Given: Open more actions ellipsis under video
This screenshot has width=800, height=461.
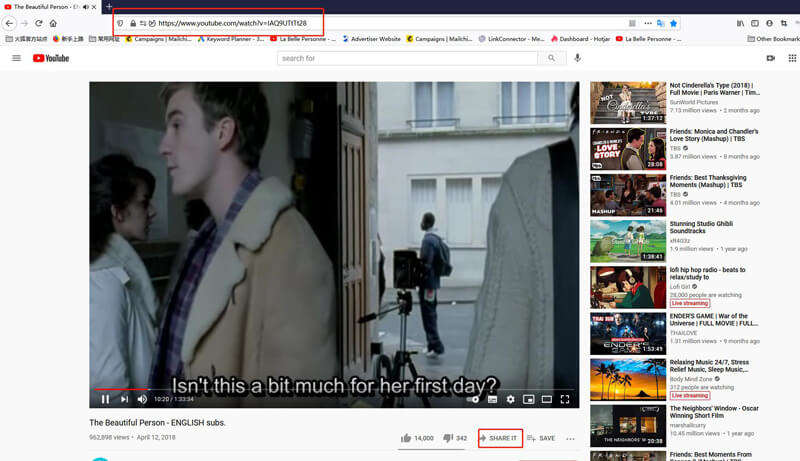Looking at the screenshot, I should [x=570, y=439].
